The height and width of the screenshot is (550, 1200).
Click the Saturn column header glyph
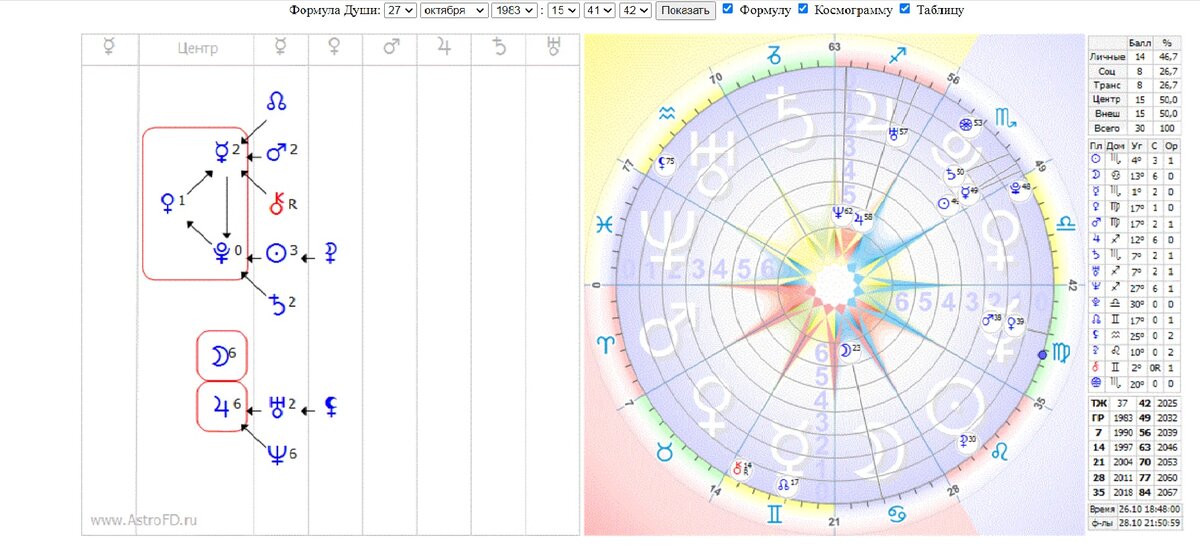[499, 48]
